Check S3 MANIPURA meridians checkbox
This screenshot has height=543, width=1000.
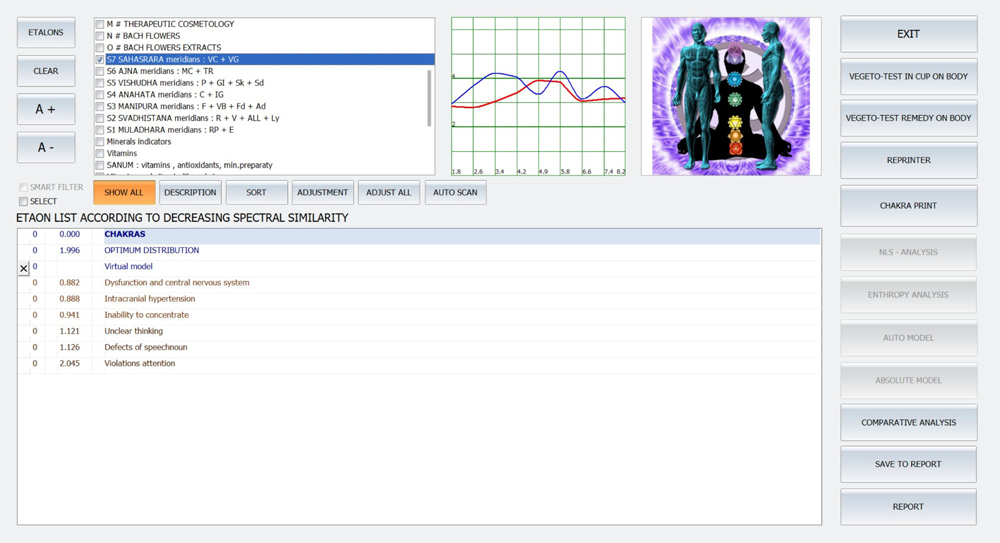pos(99,107)
